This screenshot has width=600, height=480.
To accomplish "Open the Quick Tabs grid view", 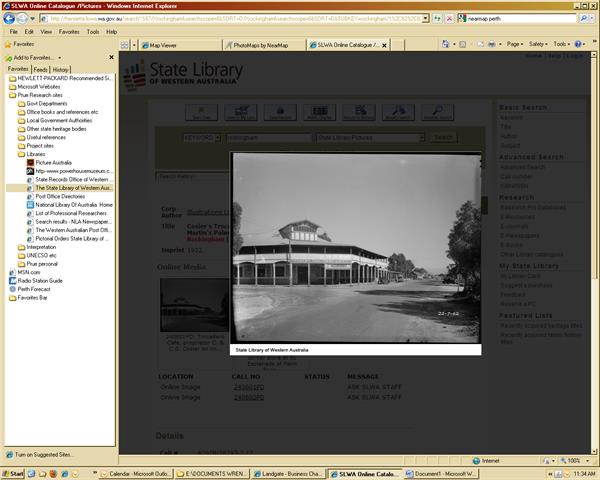I will [124, 45].
